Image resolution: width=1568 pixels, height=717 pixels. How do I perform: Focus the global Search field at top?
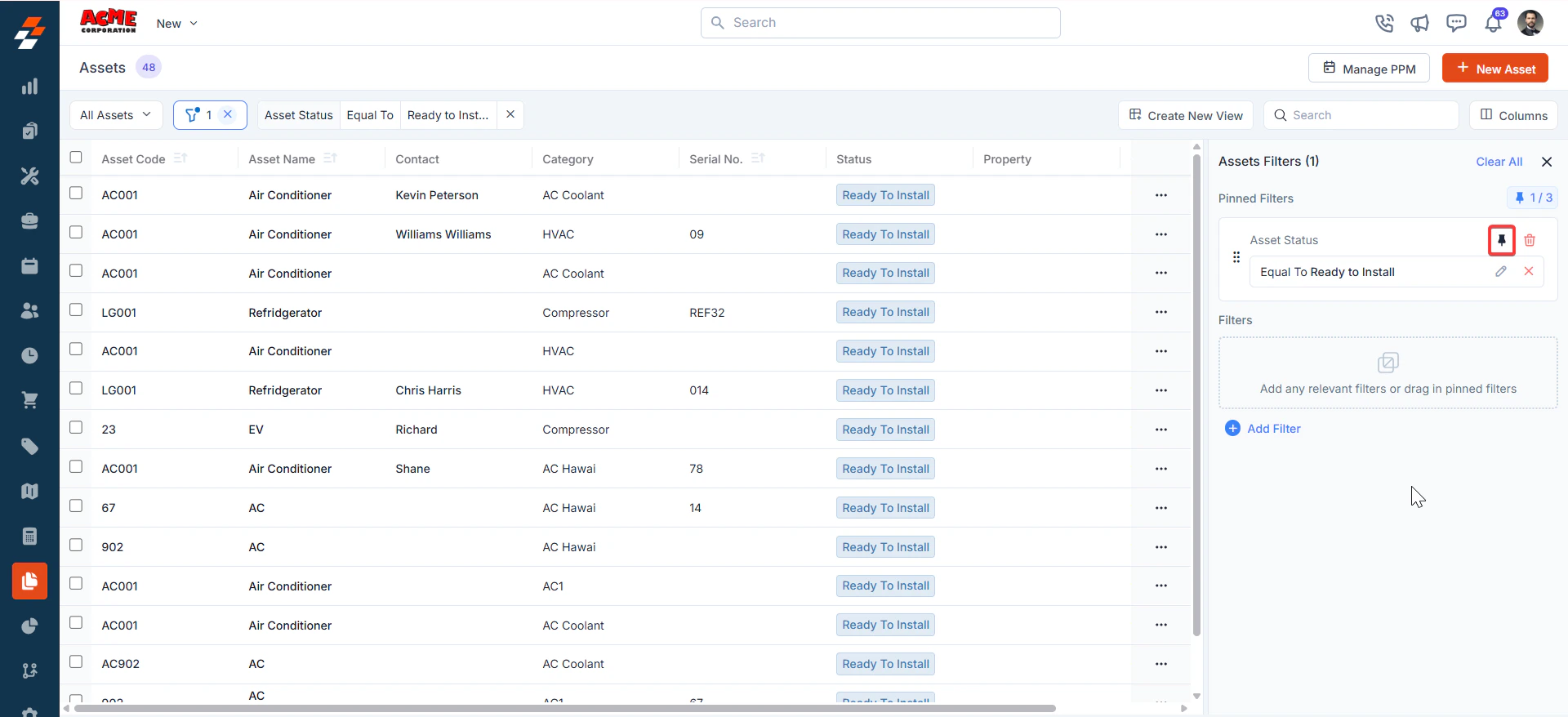880,23
